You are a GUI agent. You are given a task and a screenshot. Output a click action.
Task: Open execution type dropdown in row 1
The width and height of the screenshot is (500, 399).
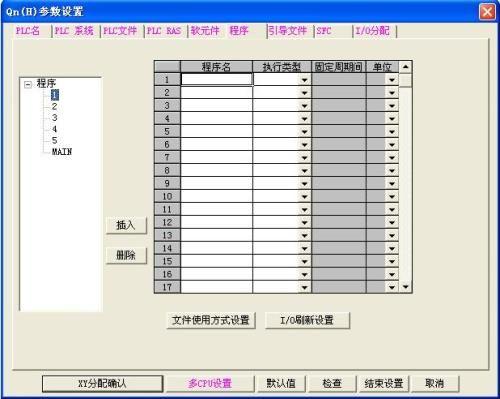point(304,80)
